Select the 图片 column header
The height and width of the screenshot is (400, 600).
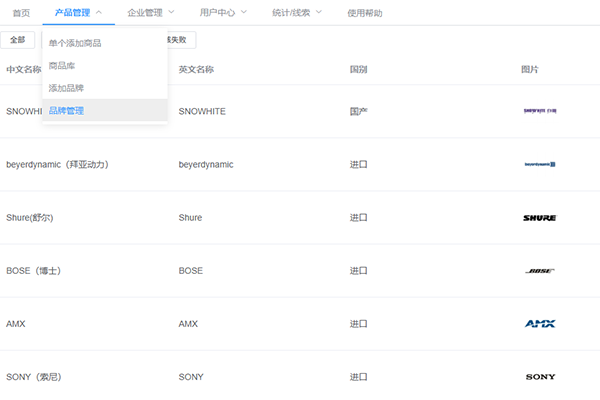click(530, 69)
